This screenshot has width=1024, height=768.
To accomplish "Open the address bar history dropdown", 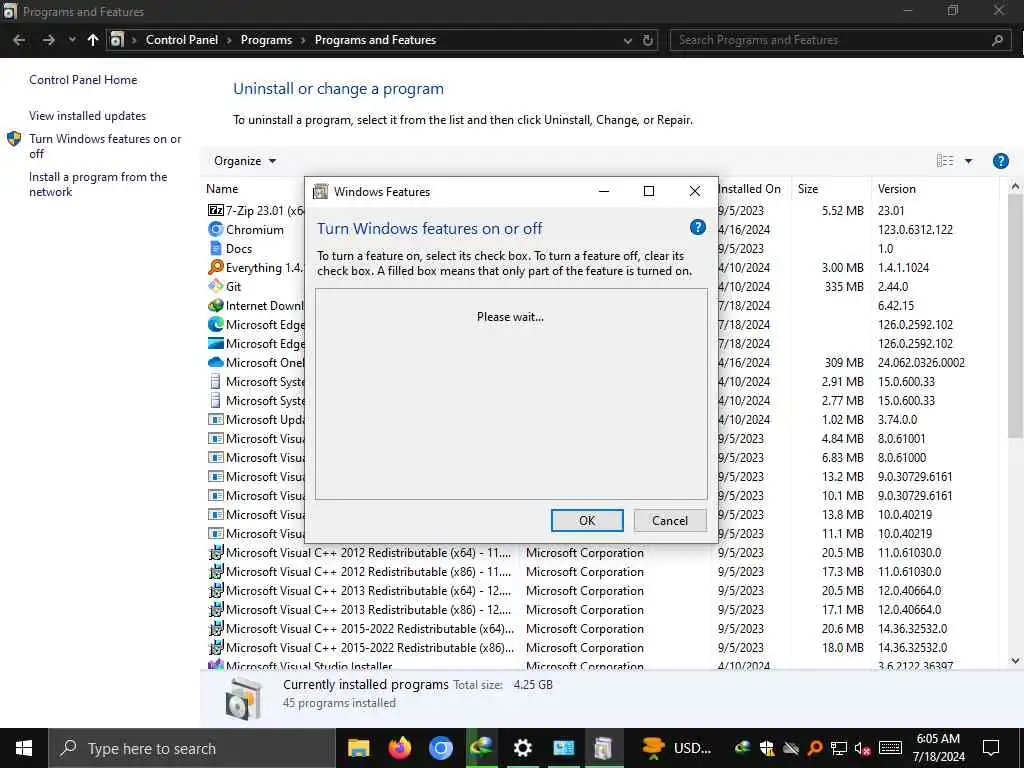I will click(628, 40).
